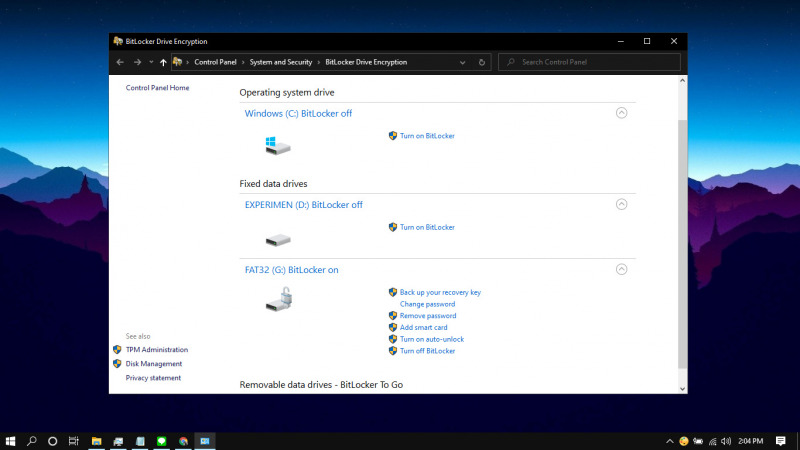Click EXPERIMEN (D:) BitLocker off heading
Viewport: 800px width, 450px height.
(304, 205)
